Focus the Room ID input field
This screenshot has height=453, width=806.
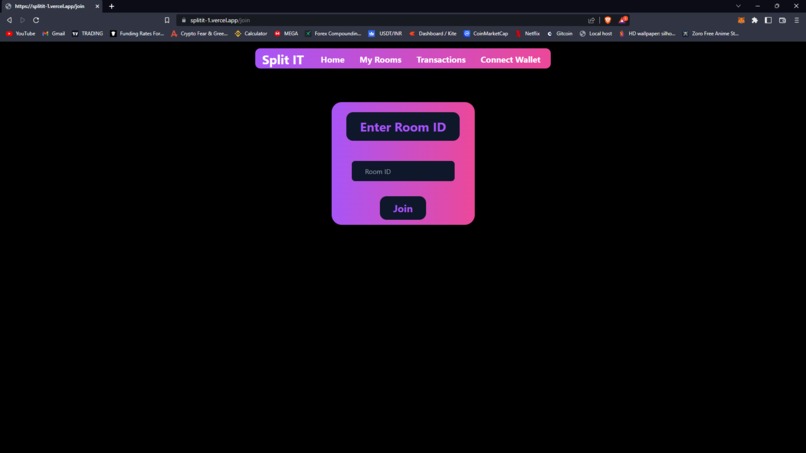click(403, 171)
